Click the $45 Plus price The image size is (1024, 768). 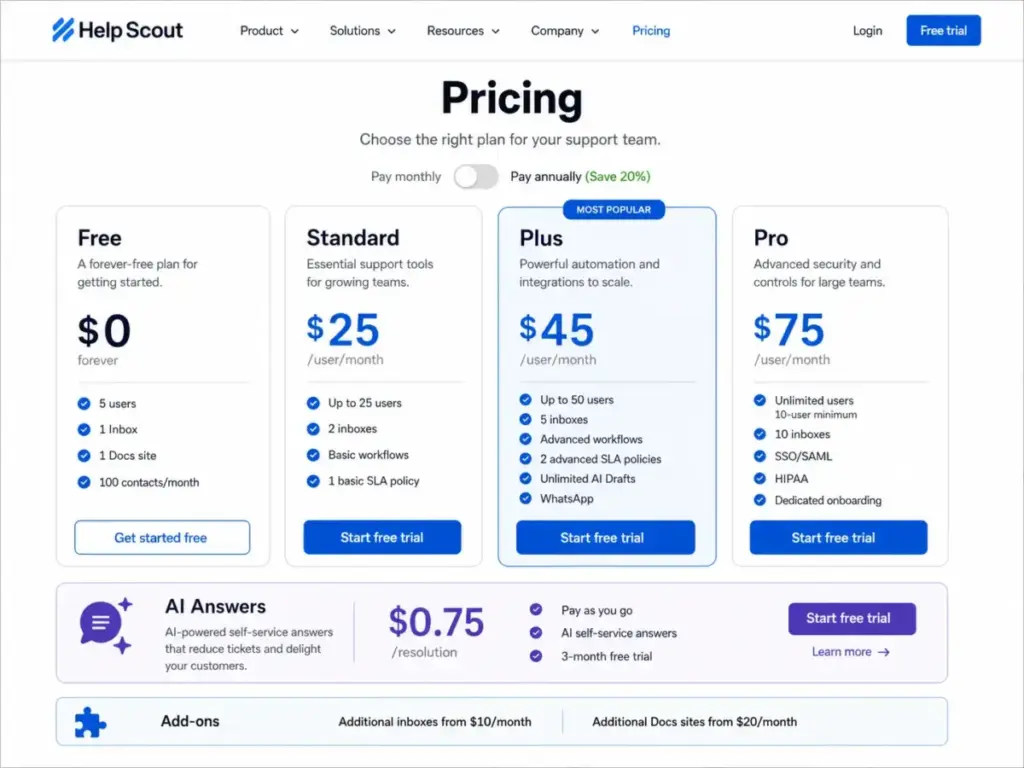[556, 329]
